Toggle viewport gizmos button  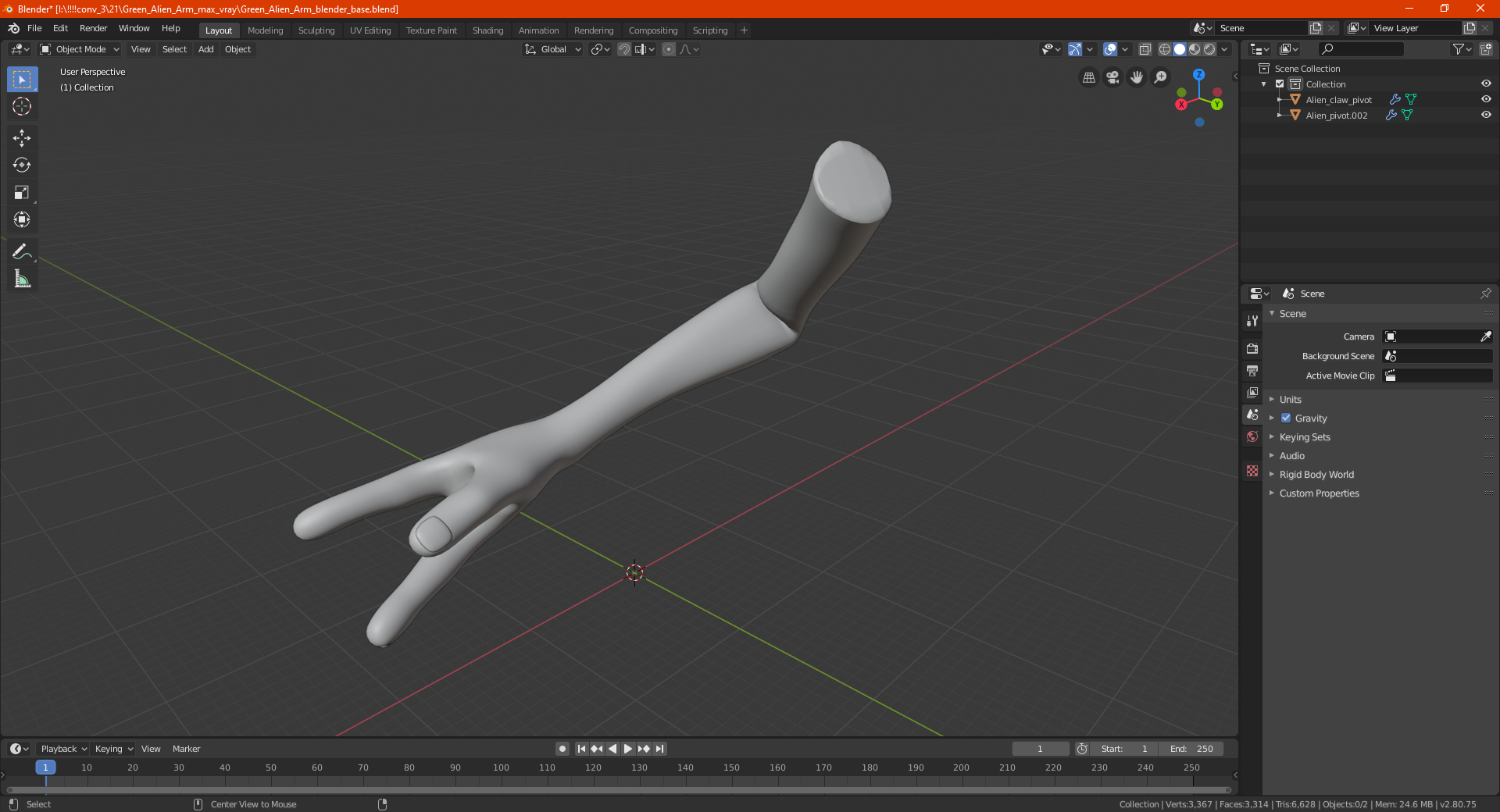(1075, 49)
